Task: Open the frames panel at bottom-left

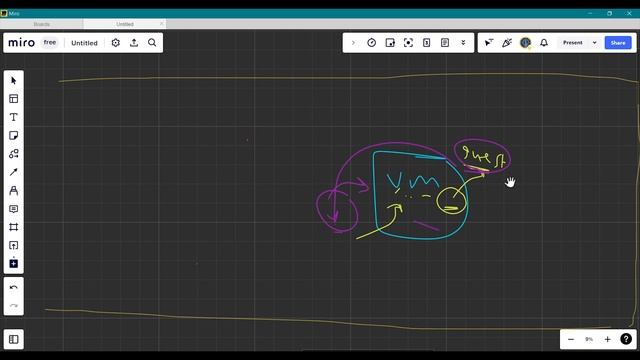Action: 13,339
